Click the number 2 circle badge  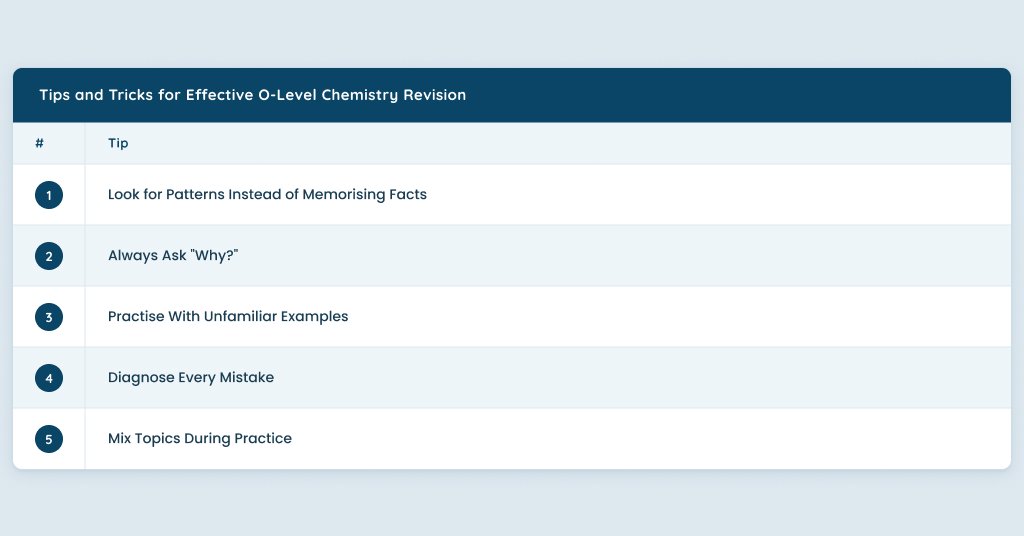[x=49, y=256]
